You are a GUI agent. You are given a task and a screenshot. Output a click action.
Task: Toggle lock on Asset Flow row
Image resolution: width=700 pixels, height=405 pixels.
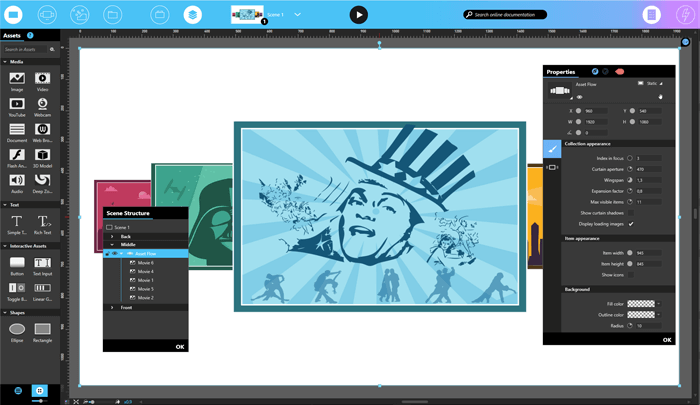[108, 254]
